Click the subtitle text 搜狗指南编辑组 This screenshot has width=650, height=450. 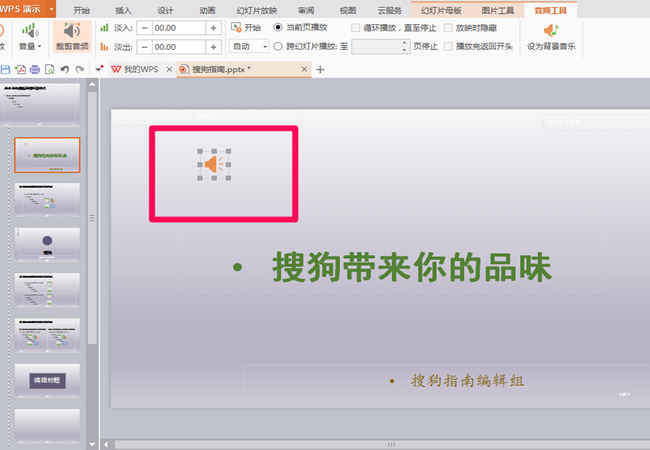click(x=467, y=380)
